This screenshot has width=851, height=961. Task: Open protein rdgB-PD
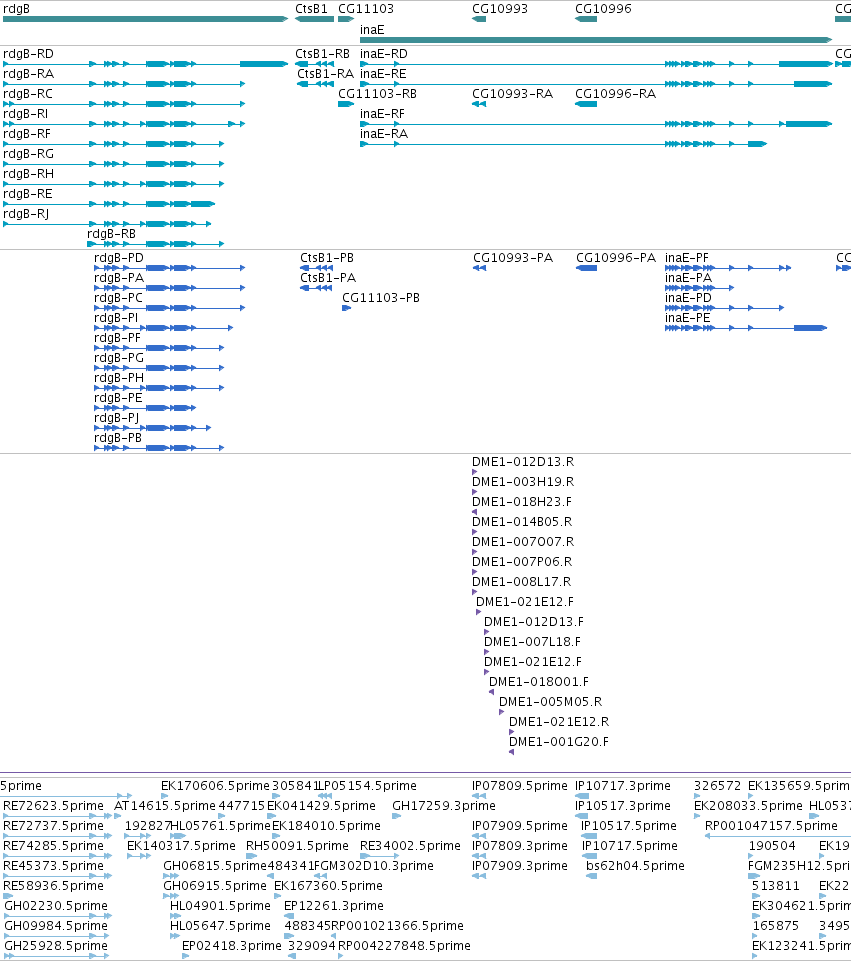coord(119,258)
